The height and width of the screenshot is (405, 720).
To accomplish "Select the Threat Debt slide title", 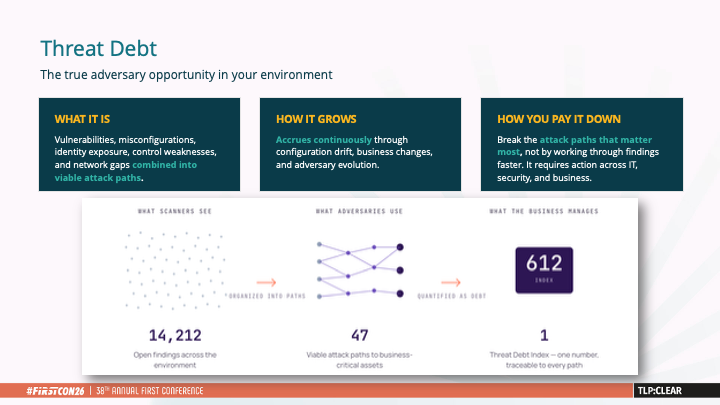I will tap(99, 48).
